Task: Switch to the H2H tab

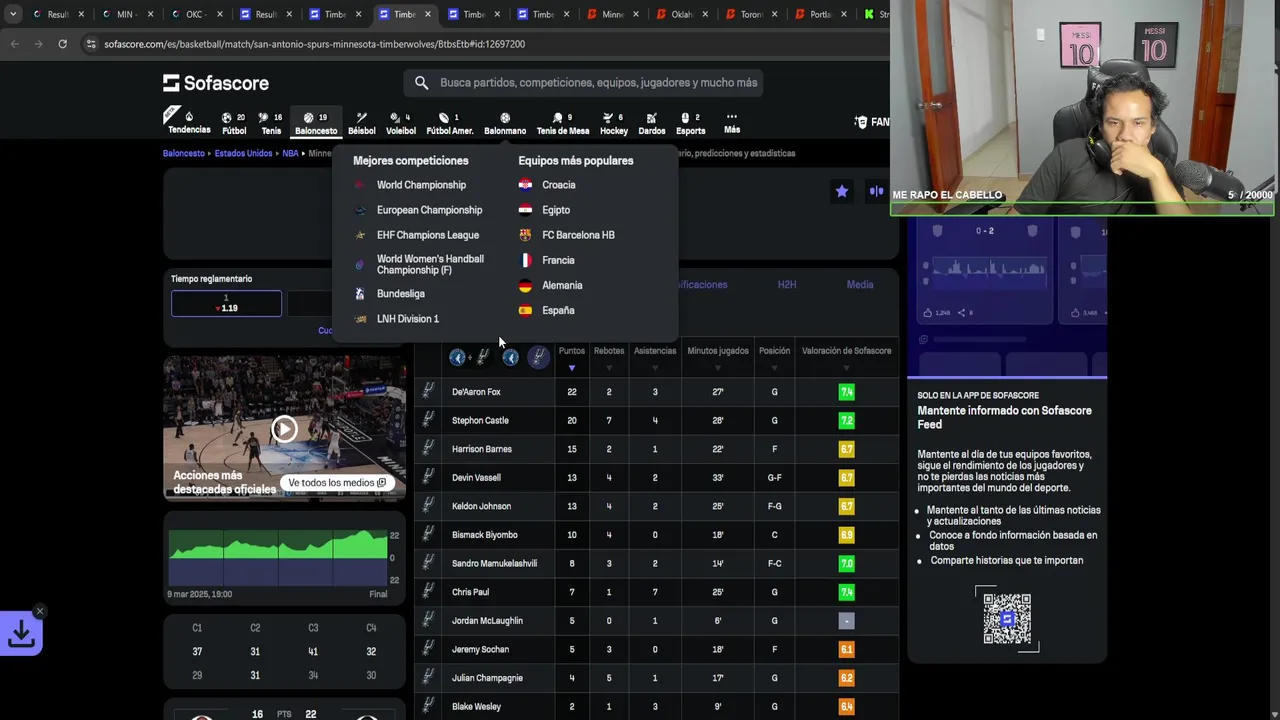Action: (787, 285)
